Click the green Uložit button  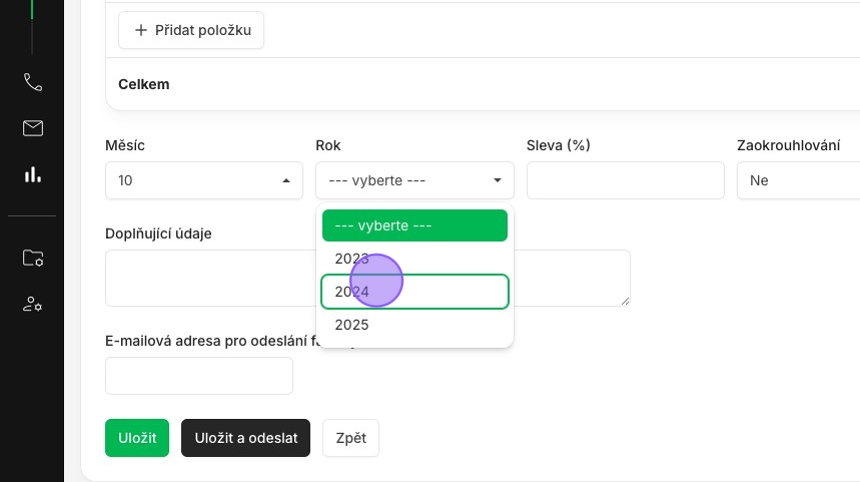pos(137,438)
